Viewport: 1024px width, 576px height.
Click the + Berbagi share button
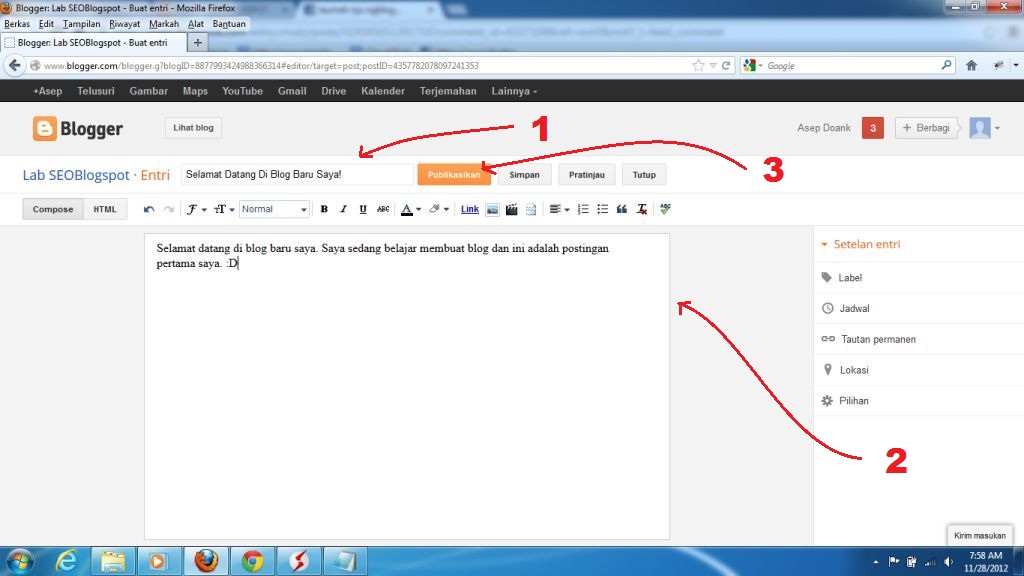tap(926, 128)
